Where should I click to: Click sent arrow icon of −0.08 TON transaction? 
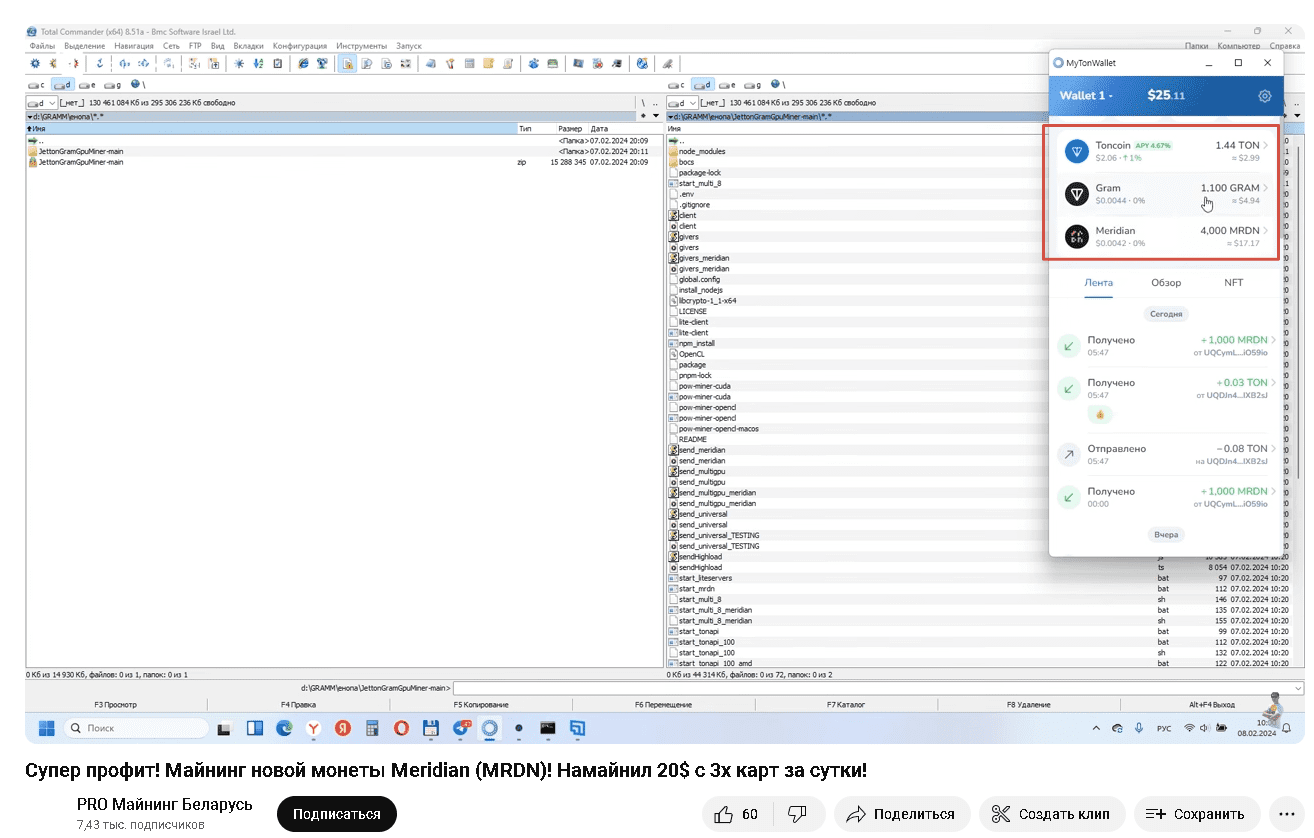(1069, 454)
